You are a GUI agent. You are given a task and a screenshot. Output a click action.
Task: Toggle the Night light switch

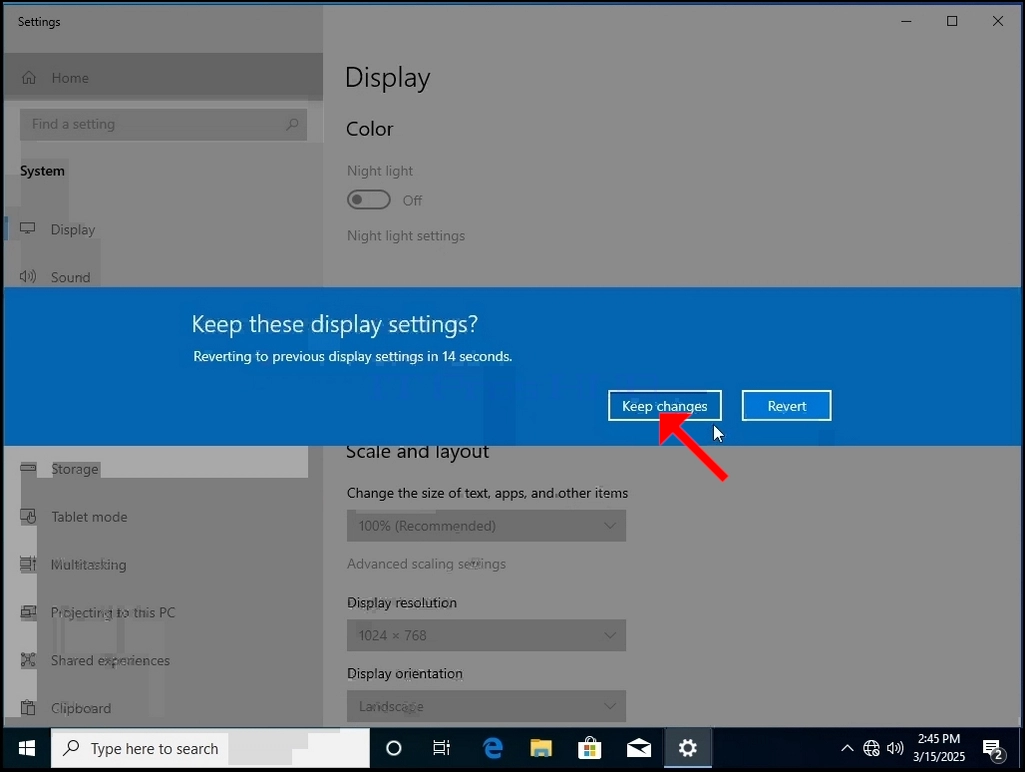pyautogui.click(x=369, y=200)
